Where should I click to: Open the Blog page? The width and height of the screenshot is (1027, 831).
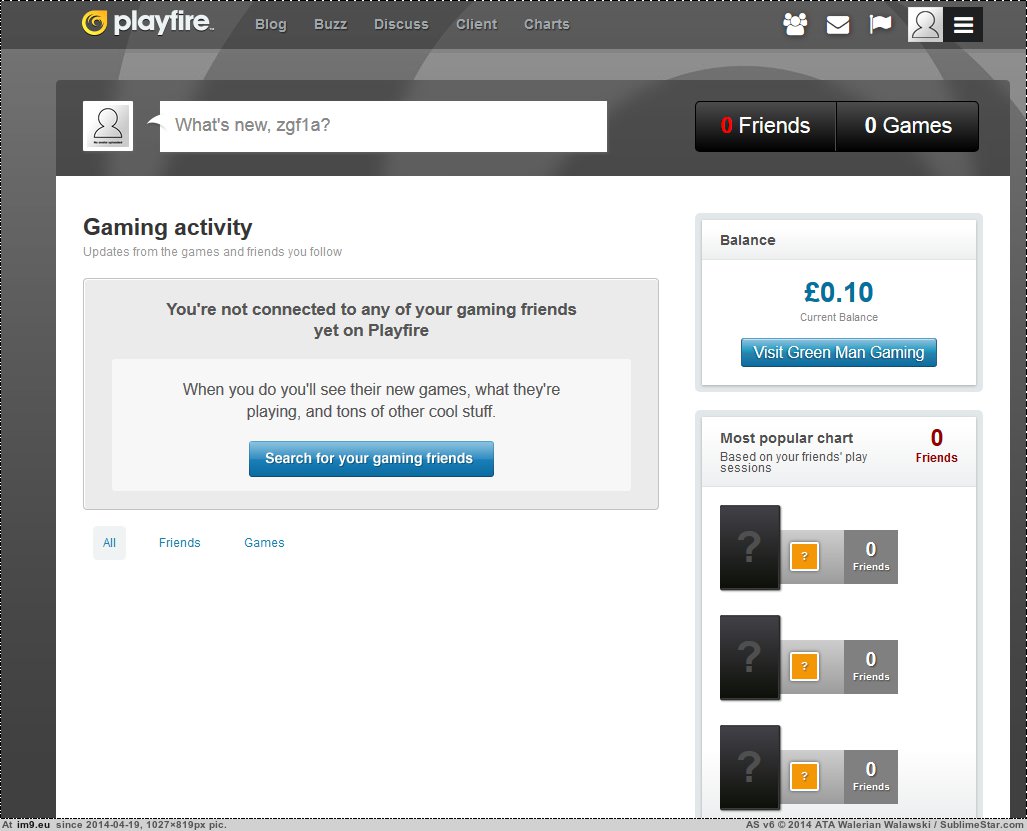click(271, 24)
